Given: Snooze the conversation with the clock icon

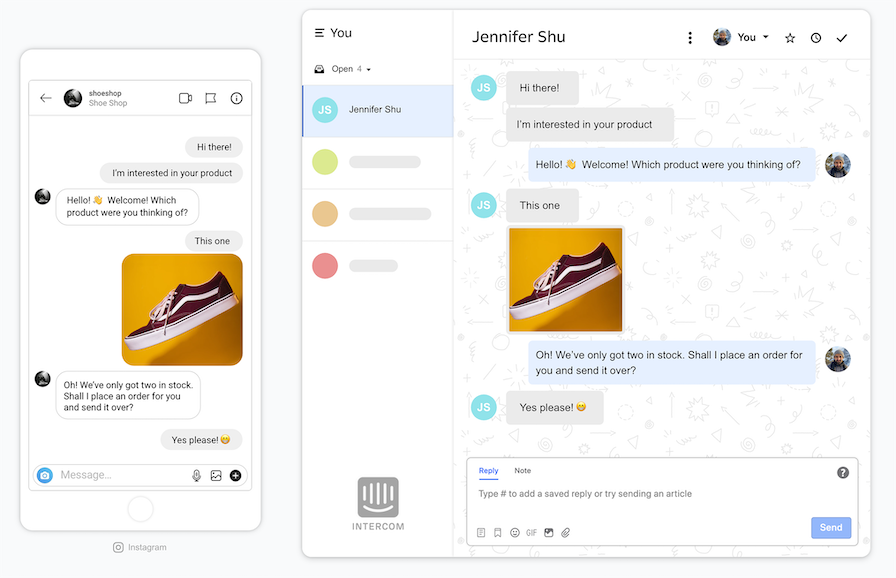Looking at the screenshot, I should pyautogui.click(x=815, y=37).
